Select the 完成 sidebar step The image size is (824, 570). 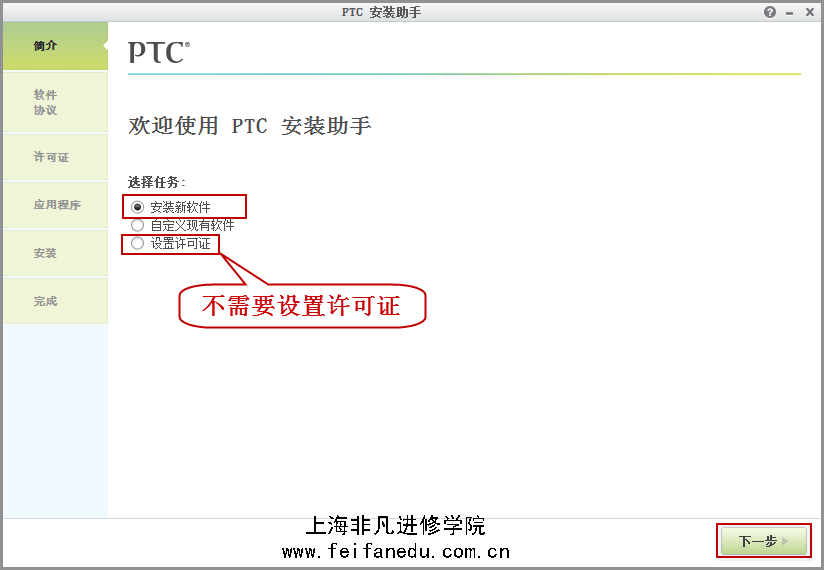coord(55,301)
